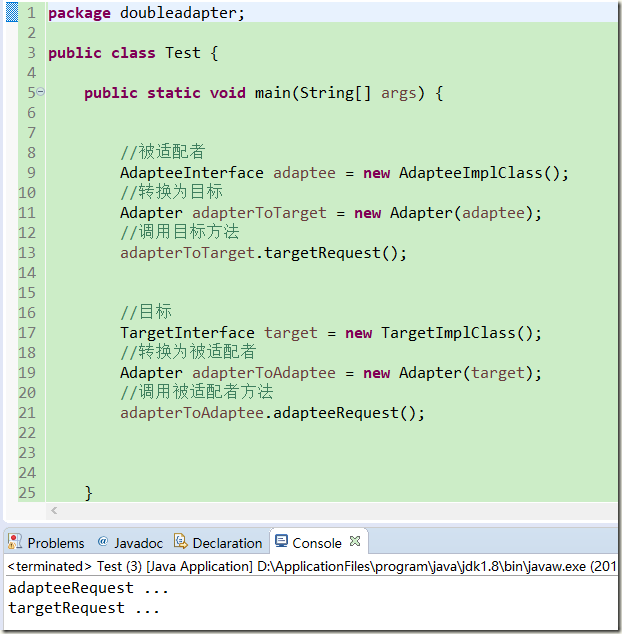
Task: Click 'String[]' parameter type on line 5
Action: [335, 93]
